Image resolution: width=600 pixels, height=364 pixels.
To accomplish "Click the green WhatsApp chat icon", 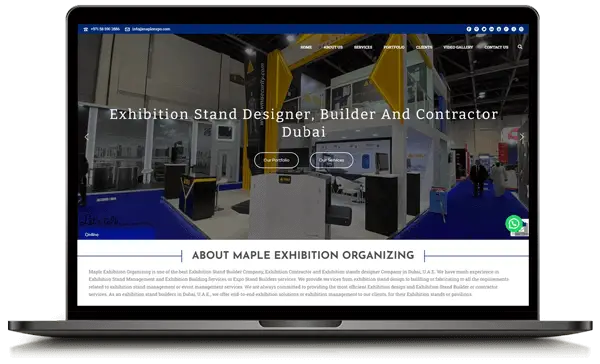I will pos(514,224).
